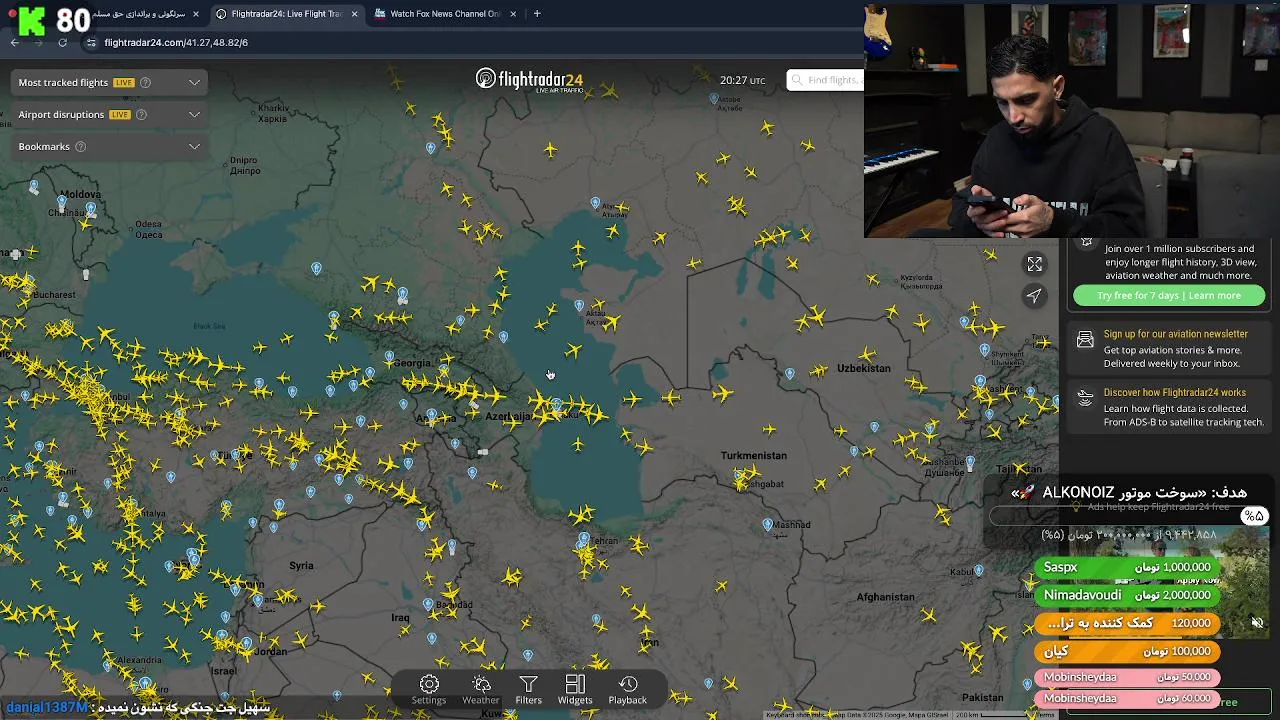Toggle the 20:27 UTC clock display
The width and height of the screenshot is (1280, 720).
click(742, 80)
